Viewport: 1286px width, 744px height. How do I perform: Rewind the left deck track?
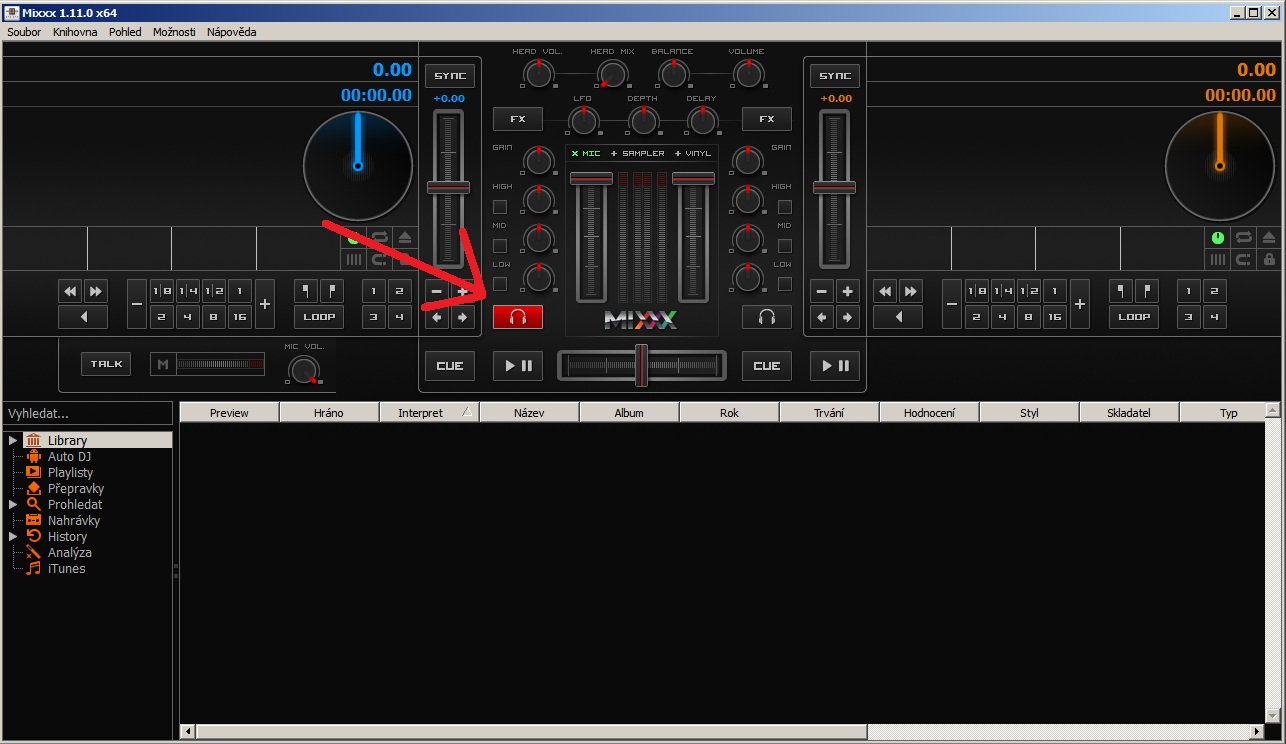pyautogui.click(x=70, y=291)
